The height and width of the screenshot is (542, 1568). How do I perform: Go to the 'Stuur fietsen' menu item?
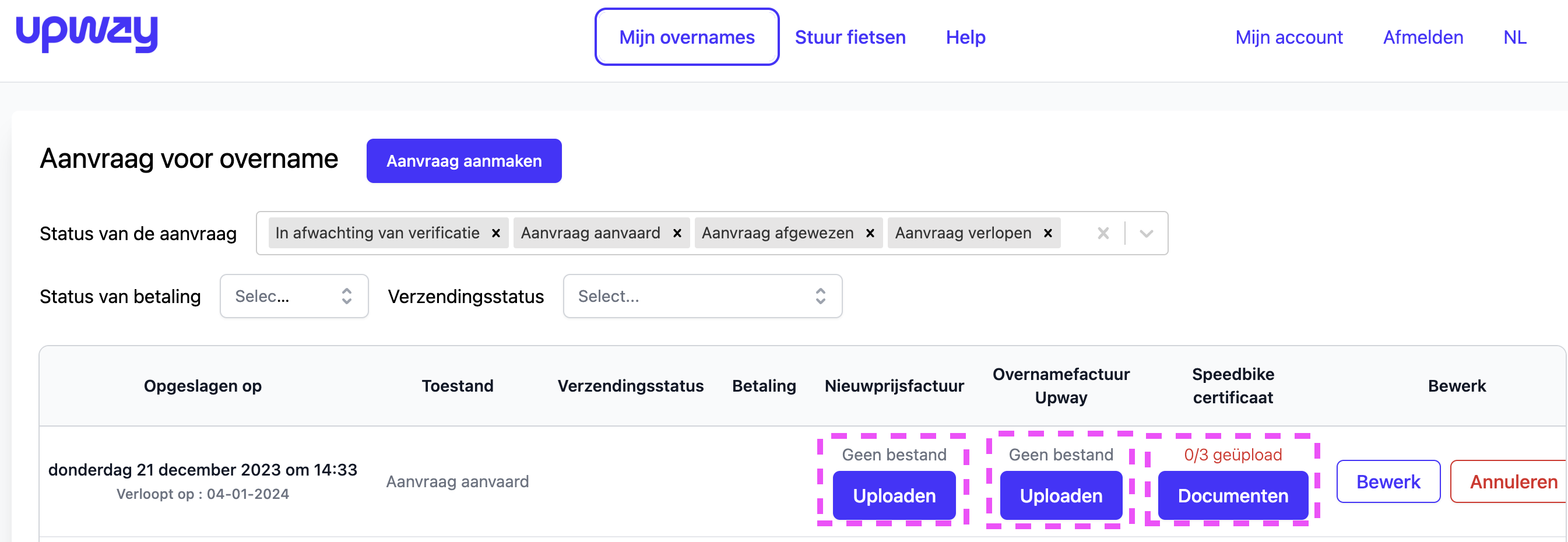pyautogui.click(x=850, y=37)
